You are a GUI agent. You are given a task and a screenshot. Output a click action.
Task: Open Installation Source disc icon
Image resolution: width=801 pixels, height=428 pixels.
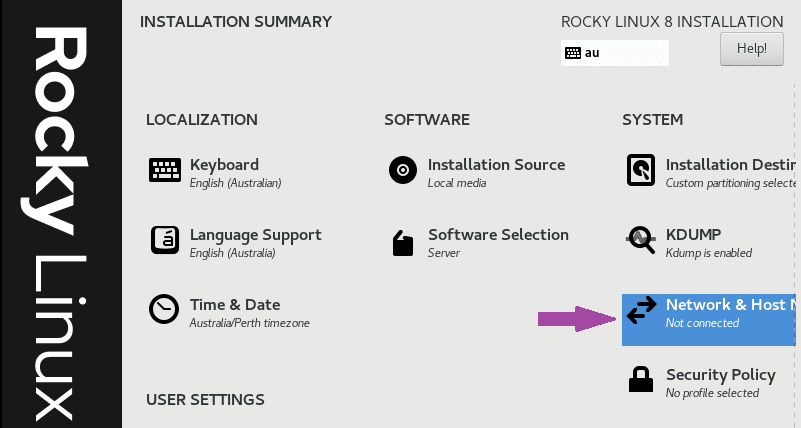pos(403,170)
